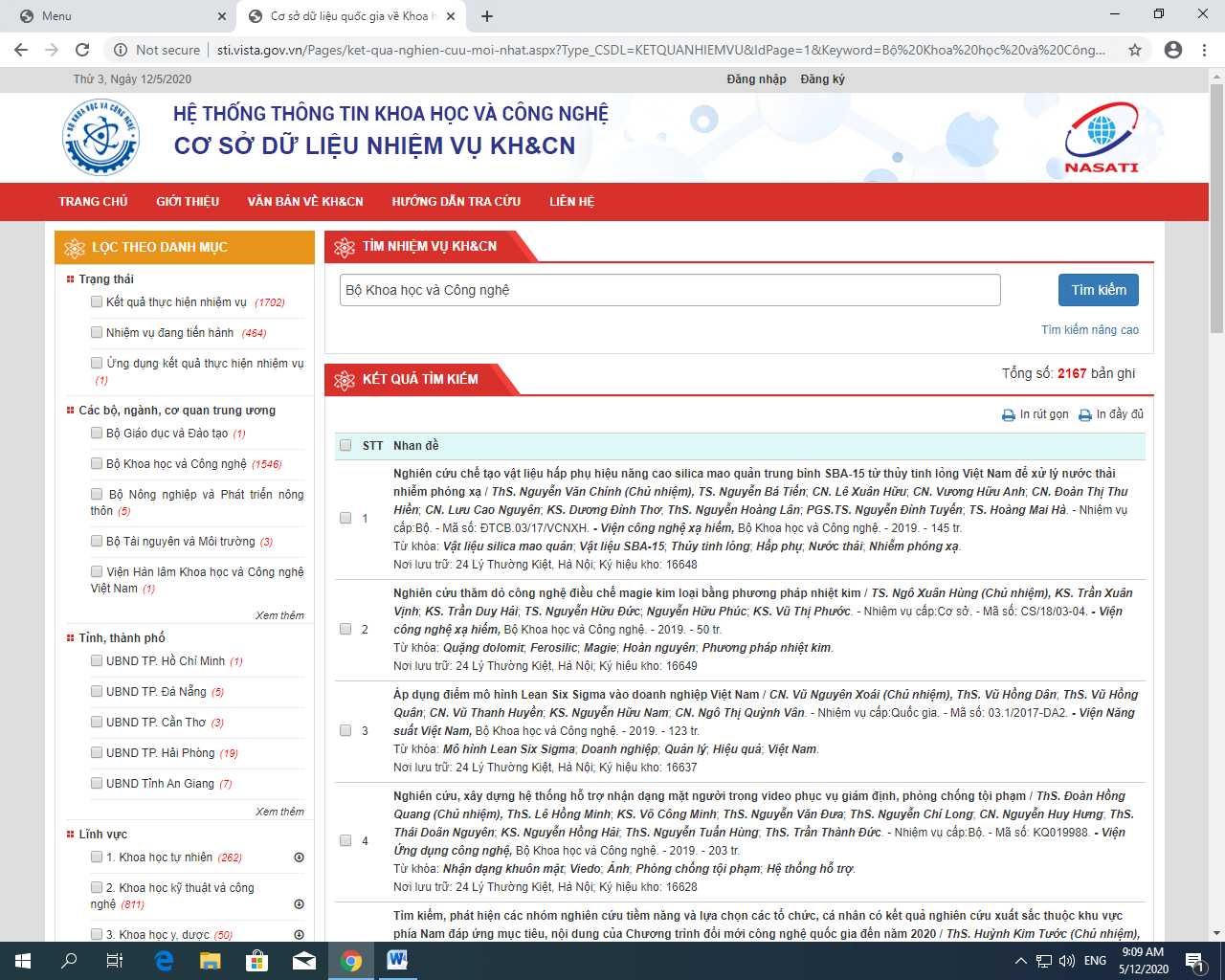Click the NASATI logo
The image size is (1225, 980).
(x=1102, y=138)
